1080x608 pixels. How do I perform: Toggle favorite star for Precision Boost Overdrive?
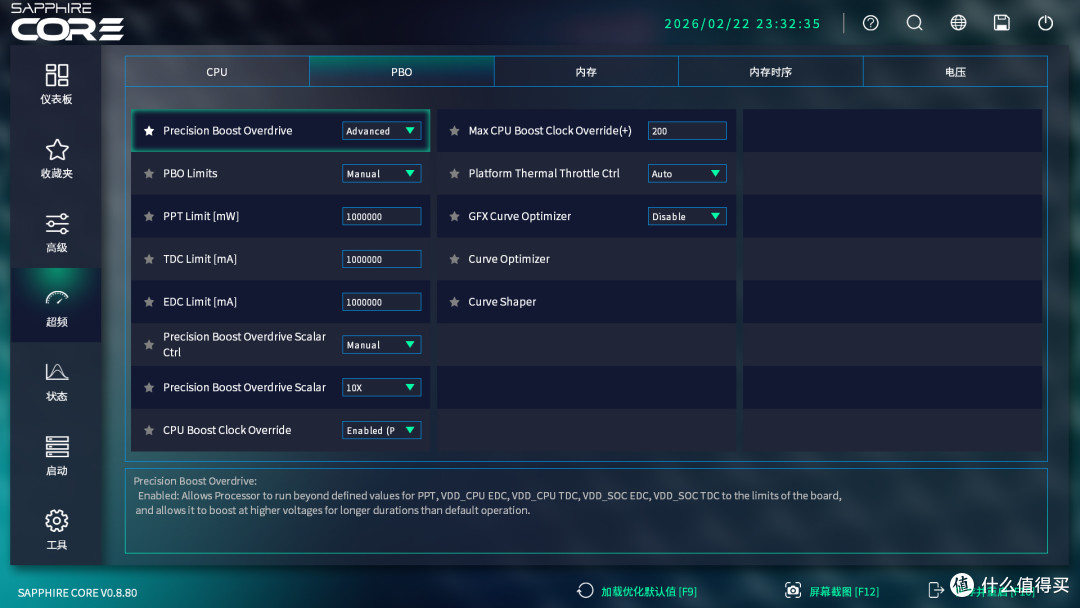click(149, 131)
